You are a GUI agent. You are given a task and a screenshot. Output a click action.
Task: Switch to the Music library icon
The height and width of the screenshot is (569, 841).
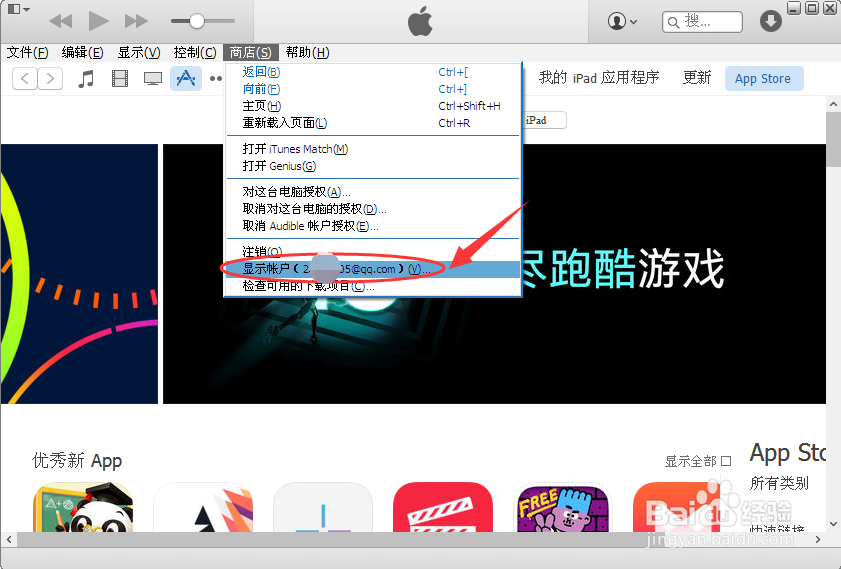click(x=86, y=79)
